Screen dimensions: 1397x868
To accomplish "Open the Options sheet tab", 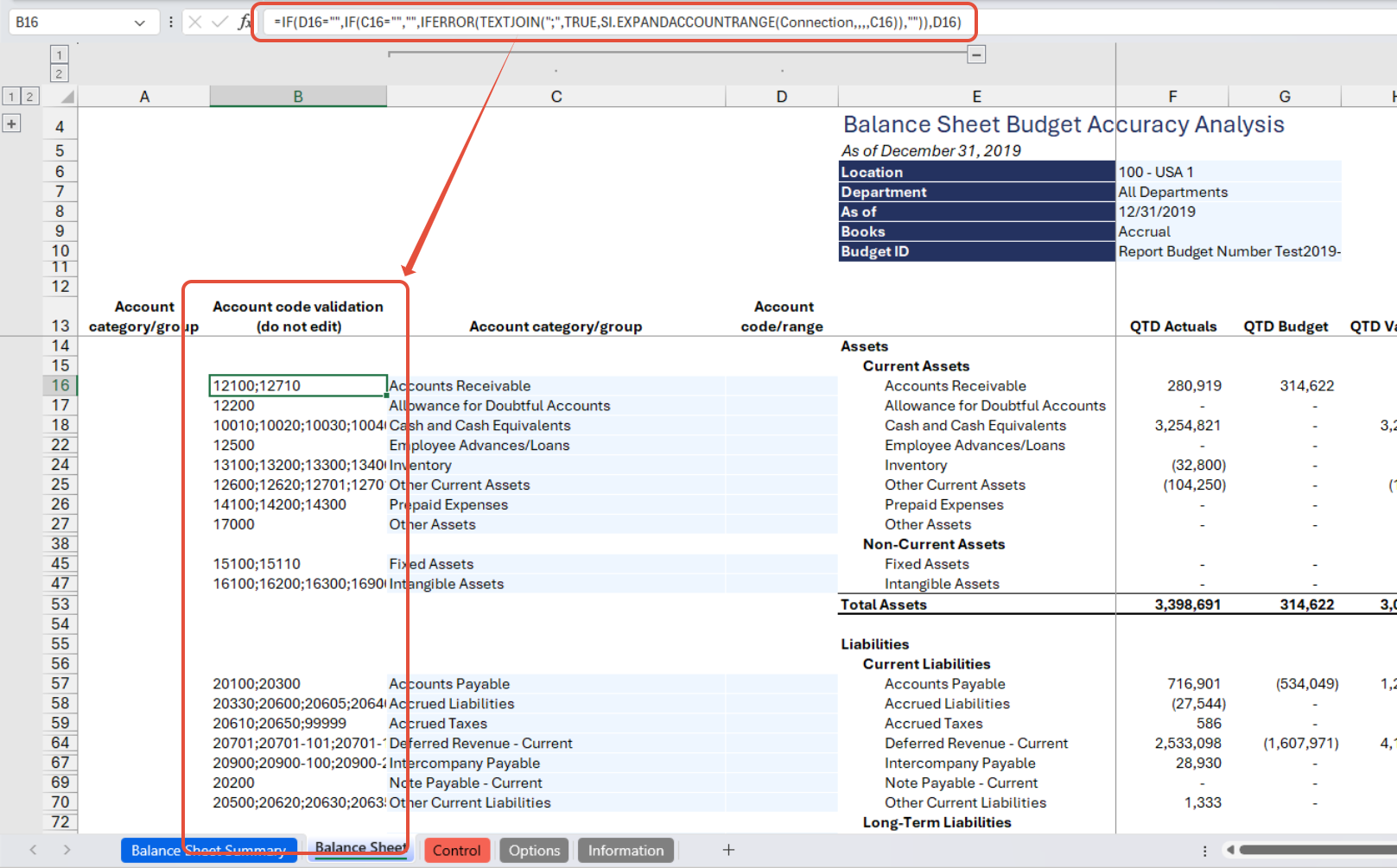I will pyautogui.click(x=534, y=850).
